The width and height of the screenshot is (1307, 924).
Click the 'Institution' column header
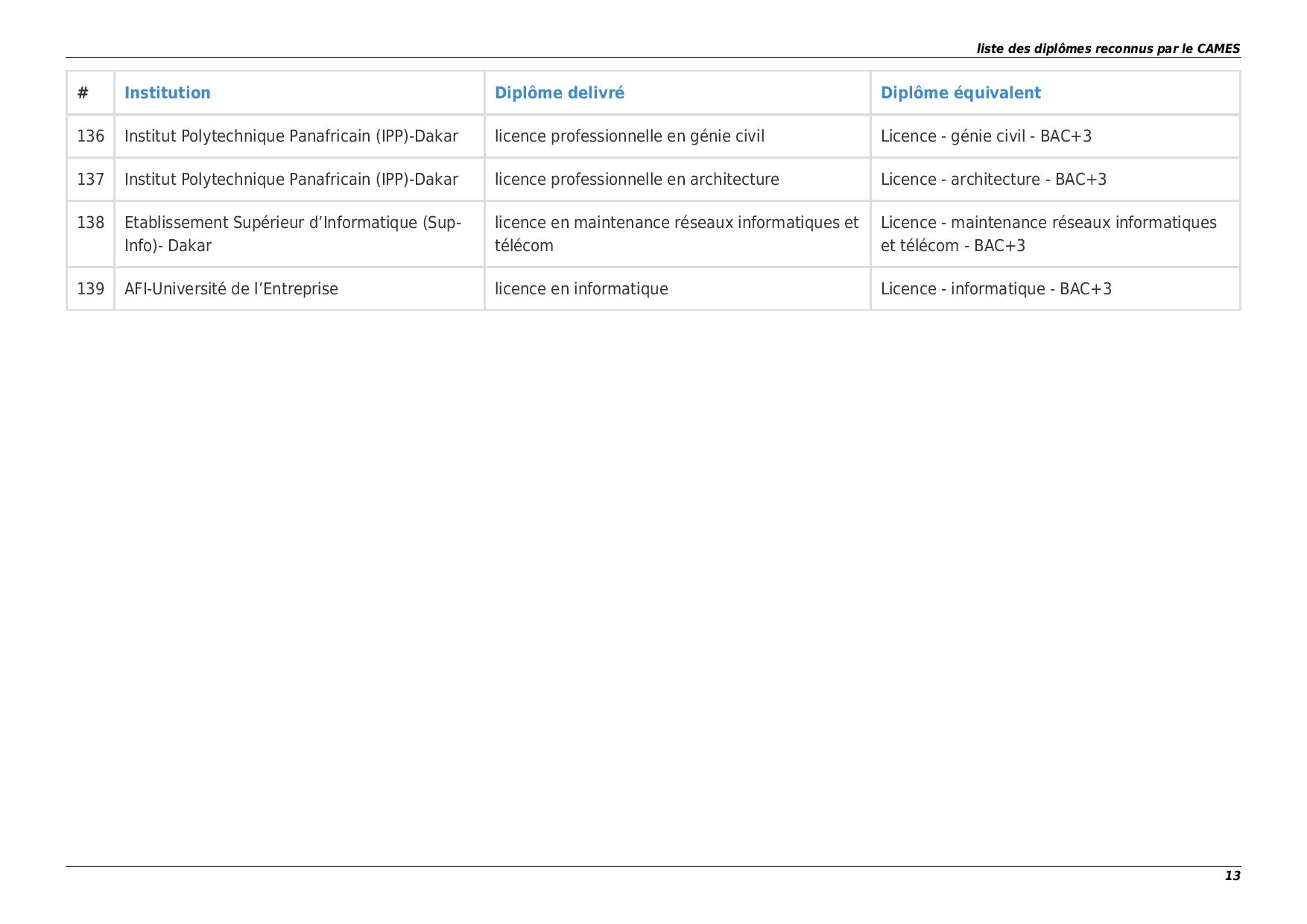[299, 93]
